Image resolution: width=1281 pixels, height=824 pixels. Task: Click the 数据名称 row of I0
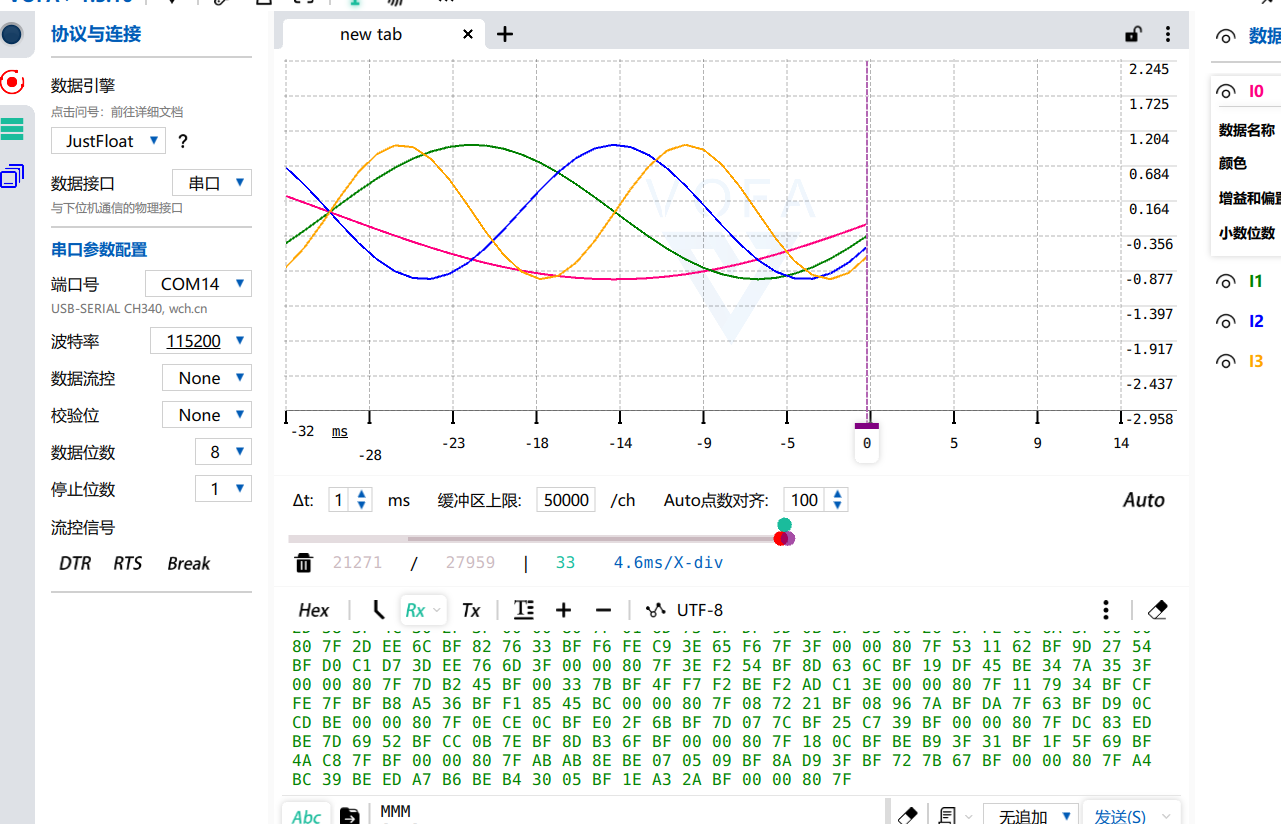click(x=1246, y=130)
